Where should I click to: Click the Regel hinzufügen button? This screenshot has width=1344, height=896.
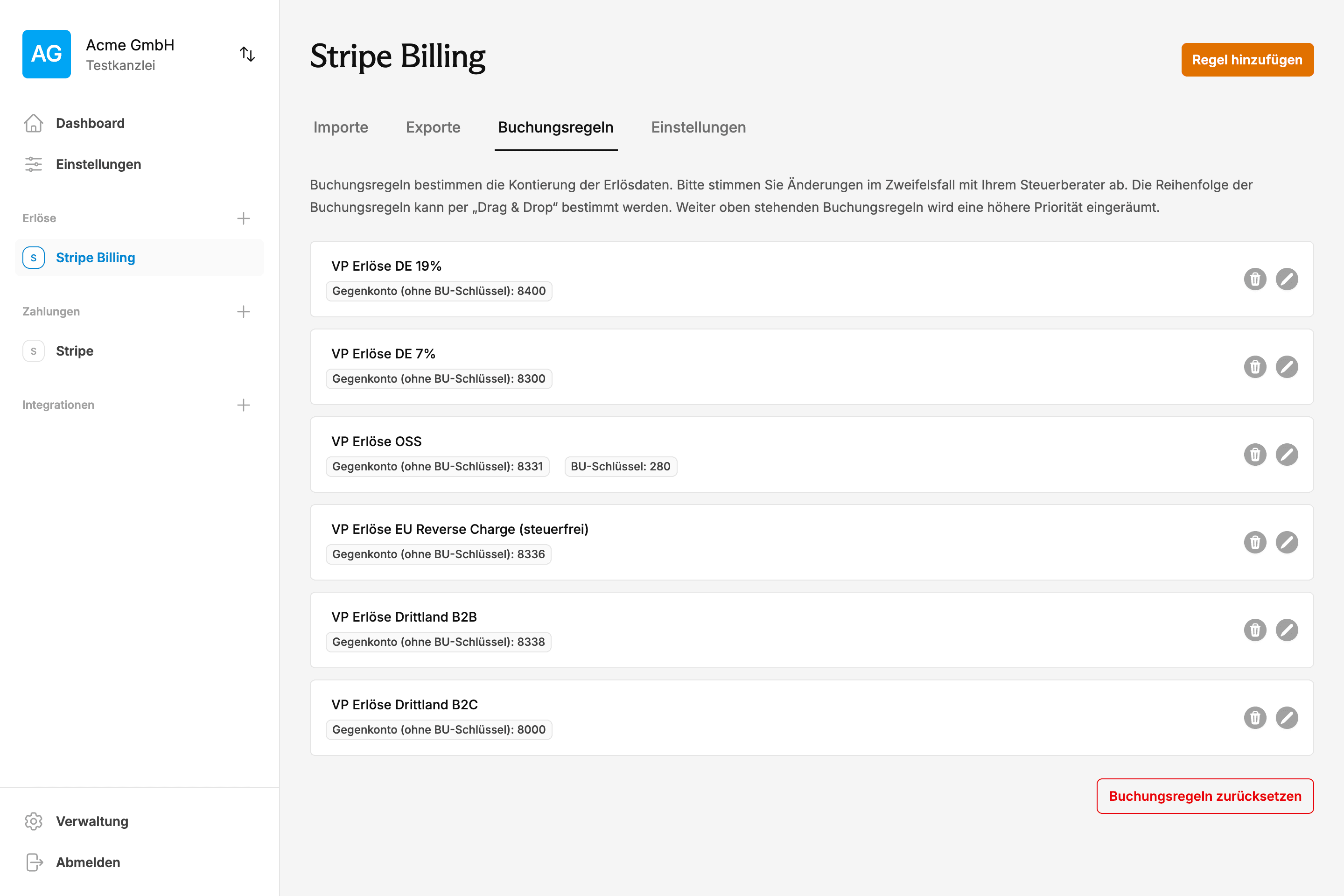click(x=1247, y=59)
